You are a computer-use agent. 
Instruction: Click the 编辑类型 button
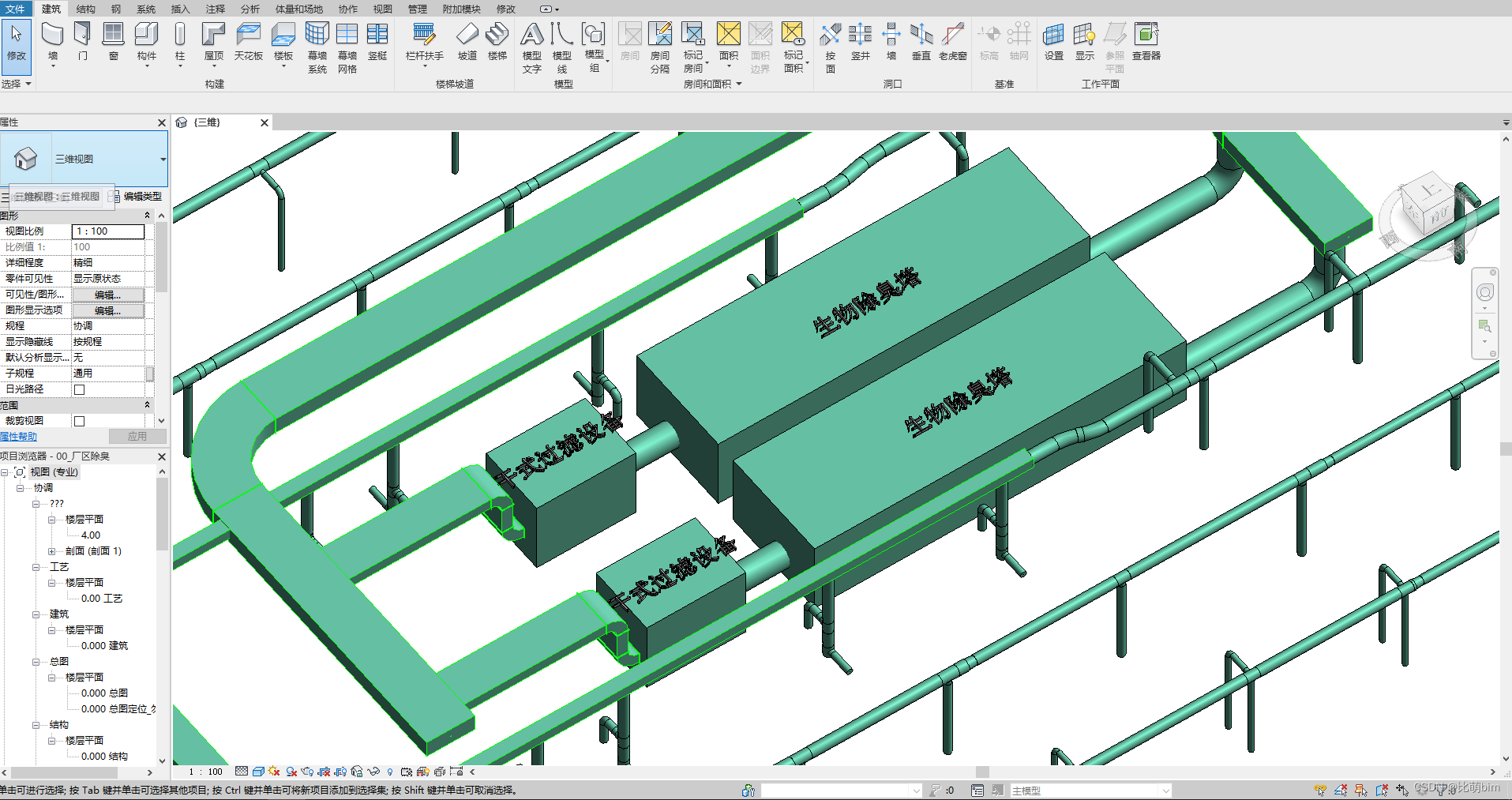coord(137,197)
